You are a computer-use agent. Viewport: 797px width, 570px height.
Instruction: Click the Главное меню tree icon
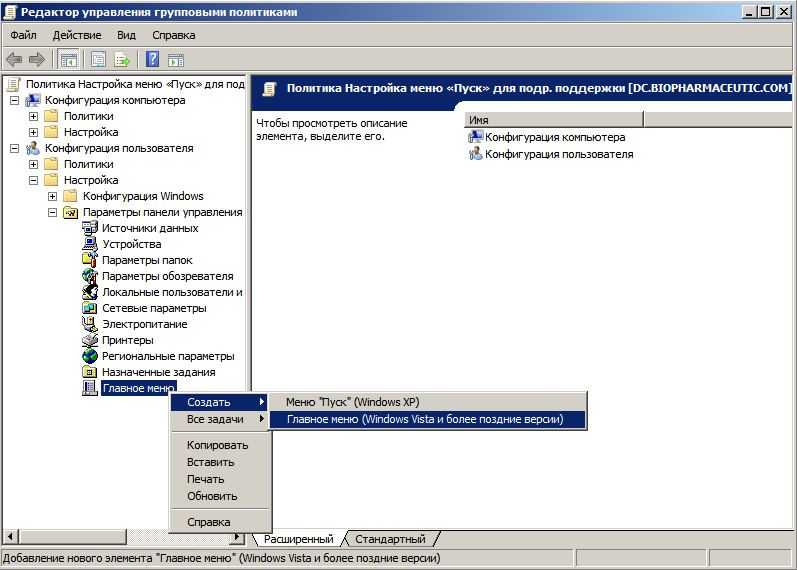tap(90, 388)
